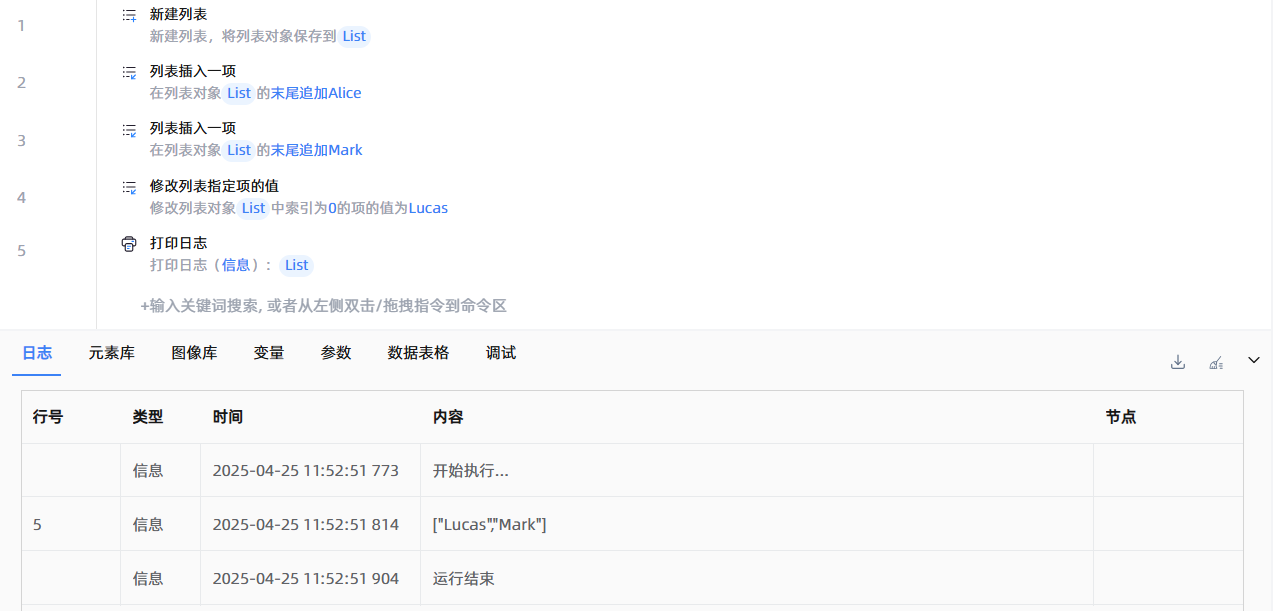Click the list icon beside the Mark step
The height and width of the screenshot is (611, 1273).
pyautogui.click(x=129, y=129)
